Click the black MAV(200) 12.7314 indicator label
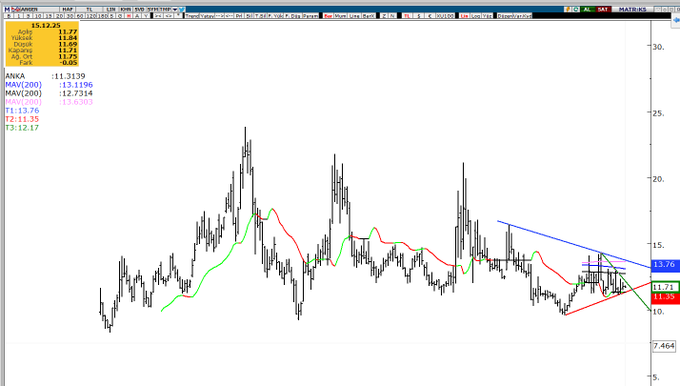The width and height of the screenshot is (680, 386). [49, 93]
